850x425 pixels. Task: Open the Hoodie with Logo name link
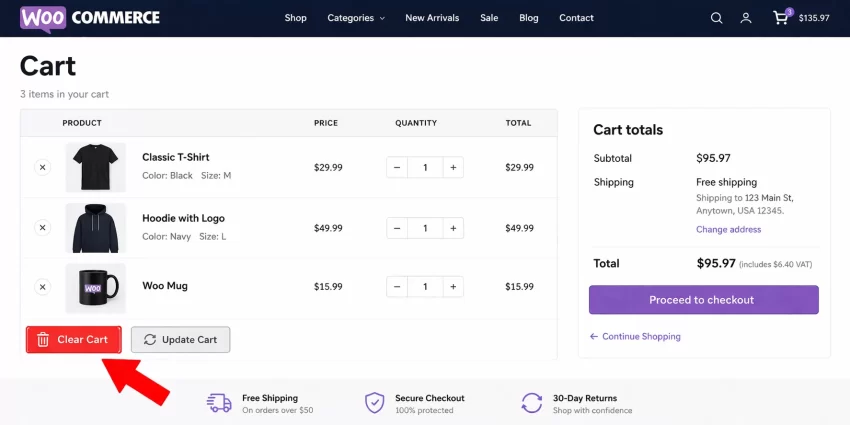pyautogui.click(x=183, y=218)
